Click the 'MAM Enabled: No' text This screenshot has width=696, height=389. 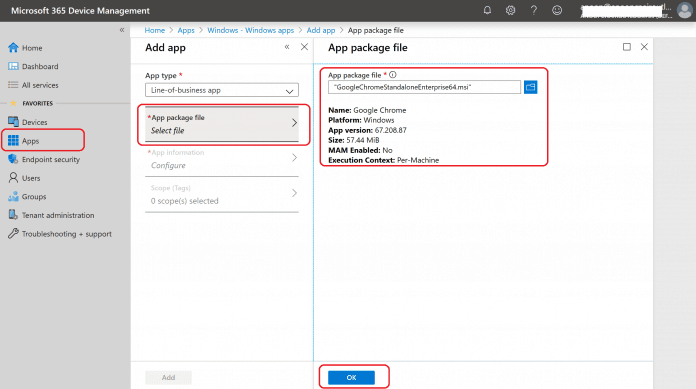(x=360, y=150)
